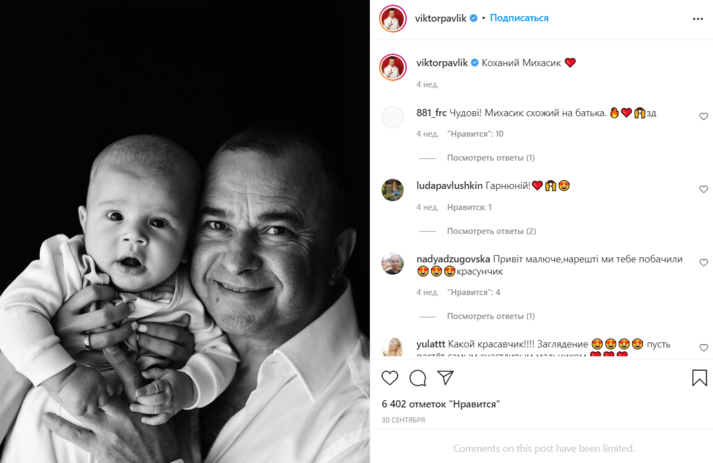Expand the two replies to ludapavlushkin
This screenshot has height=463, width=713.
(x=491, y=231)
